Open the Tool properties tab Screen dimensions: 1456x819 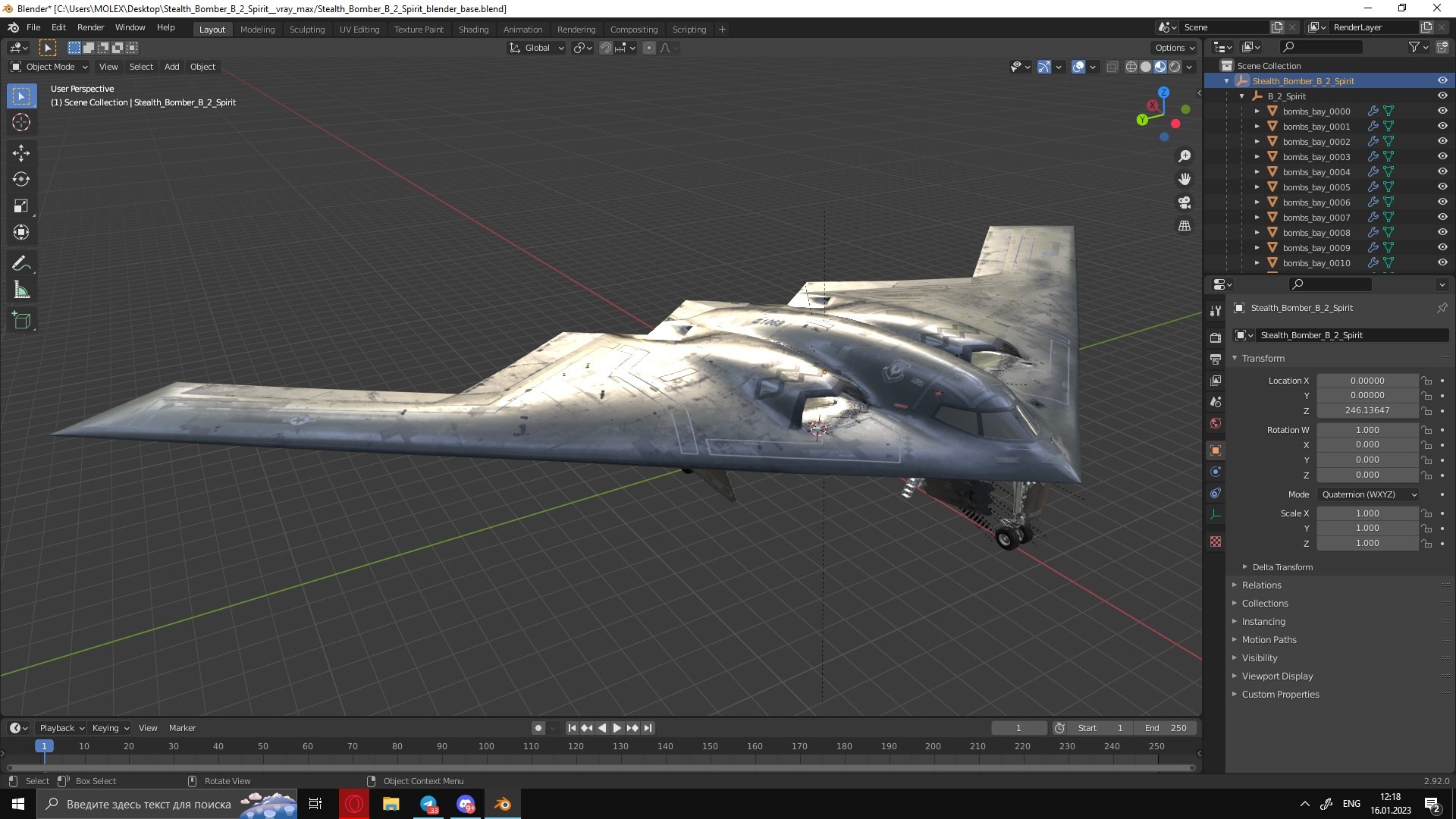(1216, 311)
